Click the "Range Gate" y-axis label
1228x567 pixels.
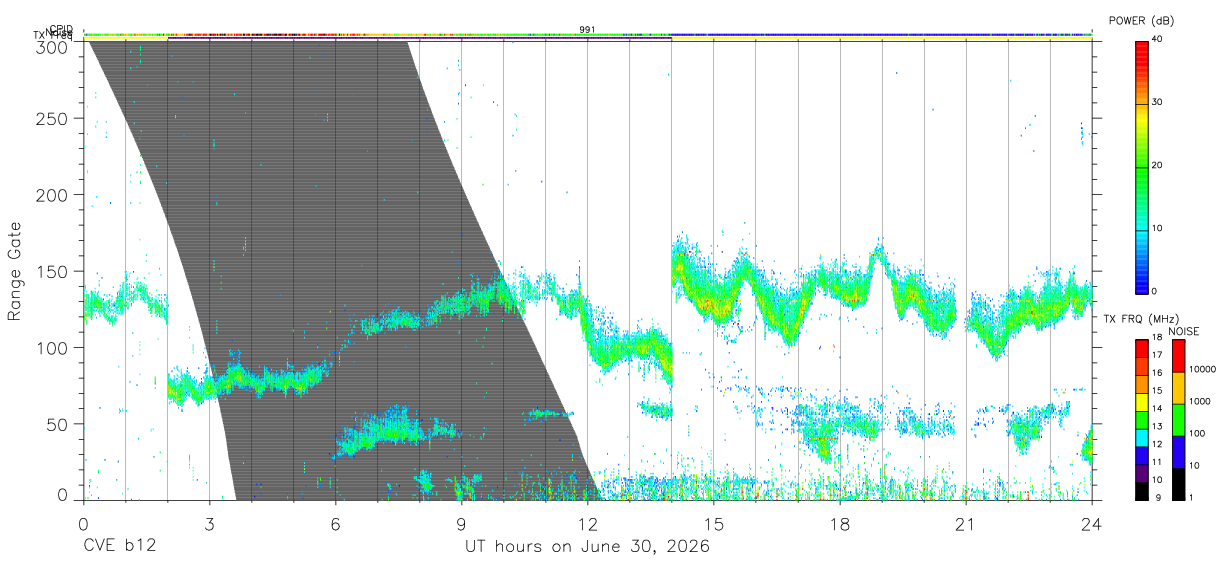pos(15,272)
